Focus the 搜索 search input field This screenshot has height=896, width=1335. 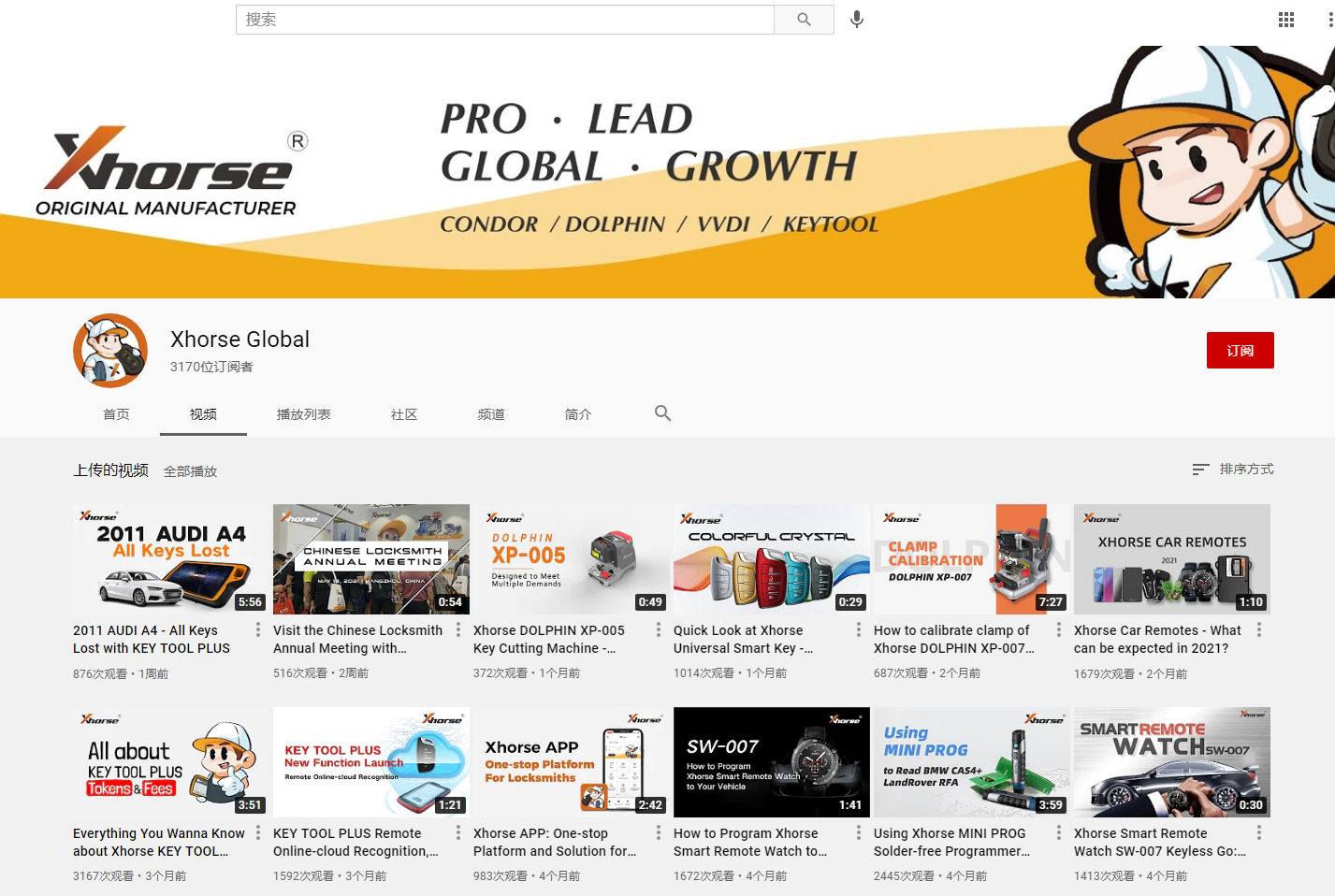505,20
